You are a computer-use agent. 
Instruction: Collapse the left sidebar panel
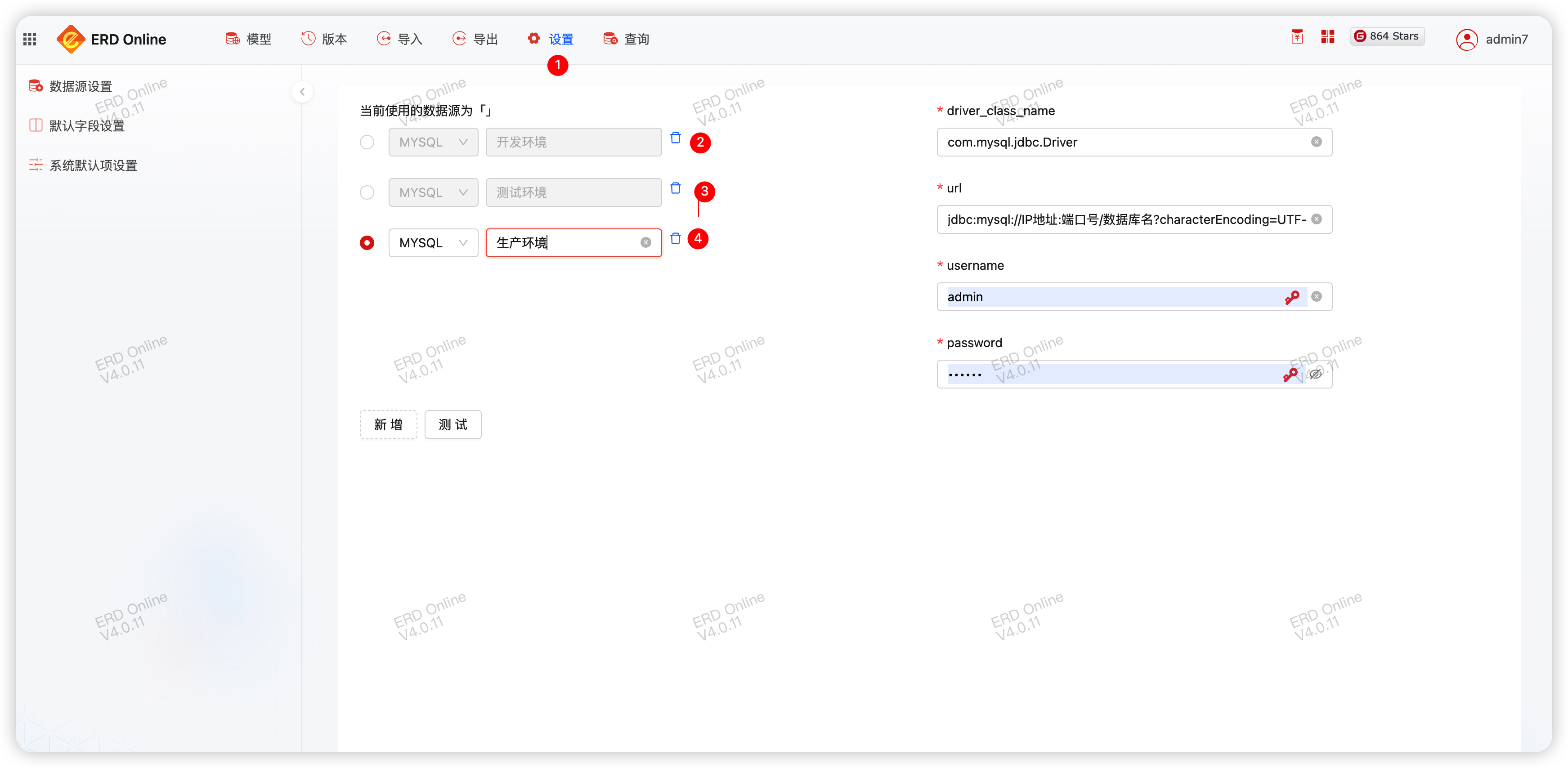(302, 92)
